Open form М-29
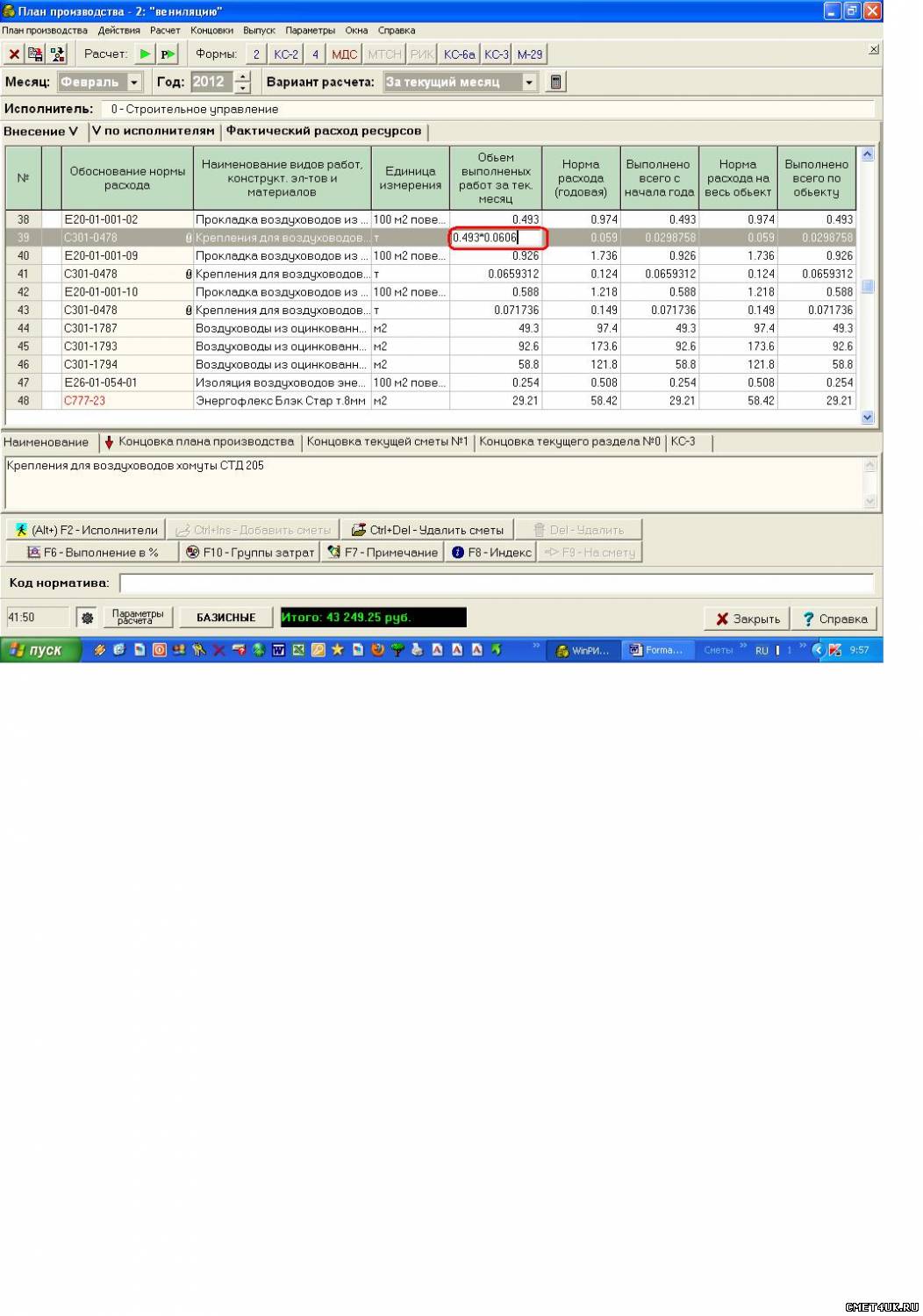This screenshot has width=923, height=1316. pyautogui.click(x=530, y=54)
